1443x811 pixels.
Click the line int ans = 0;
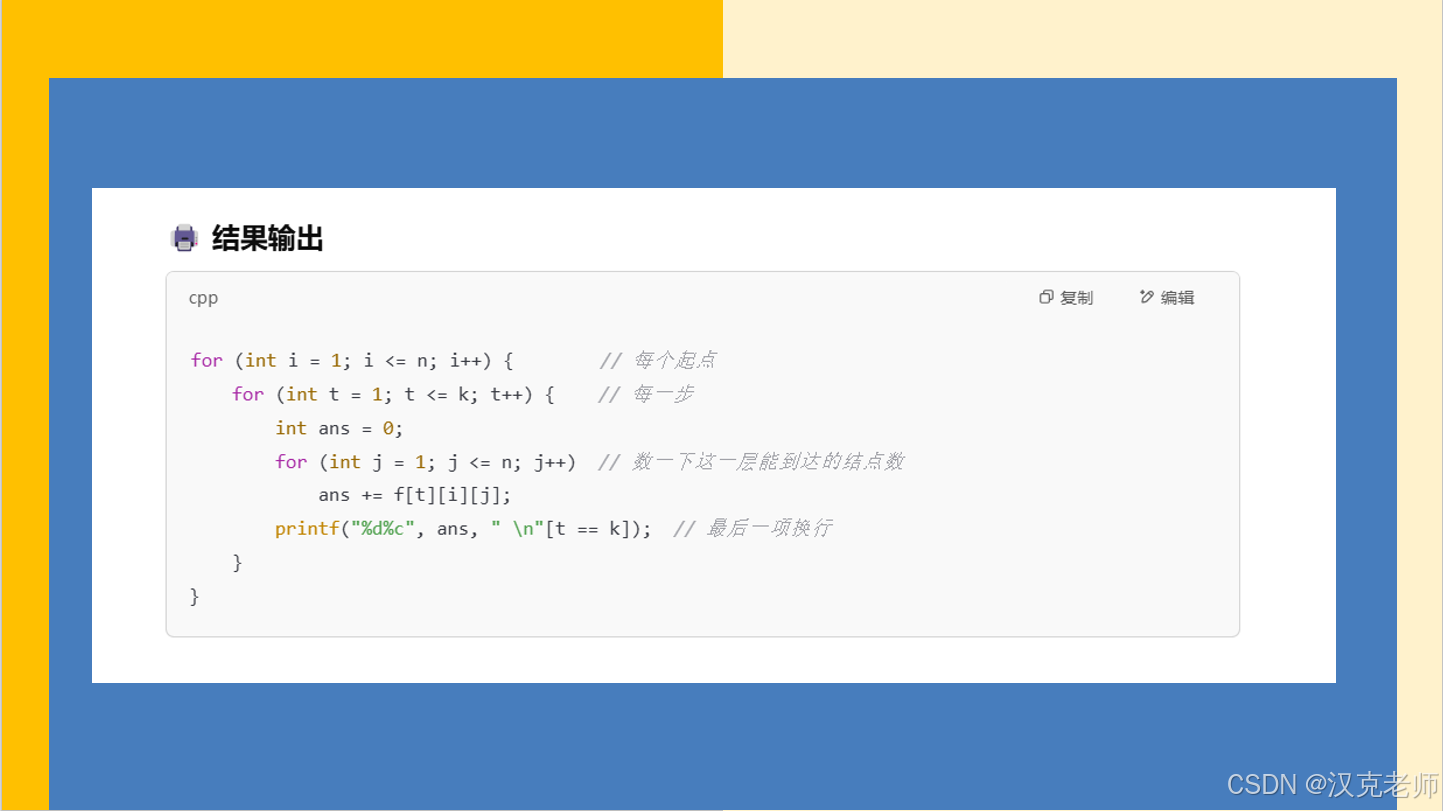tap(339, 428)
